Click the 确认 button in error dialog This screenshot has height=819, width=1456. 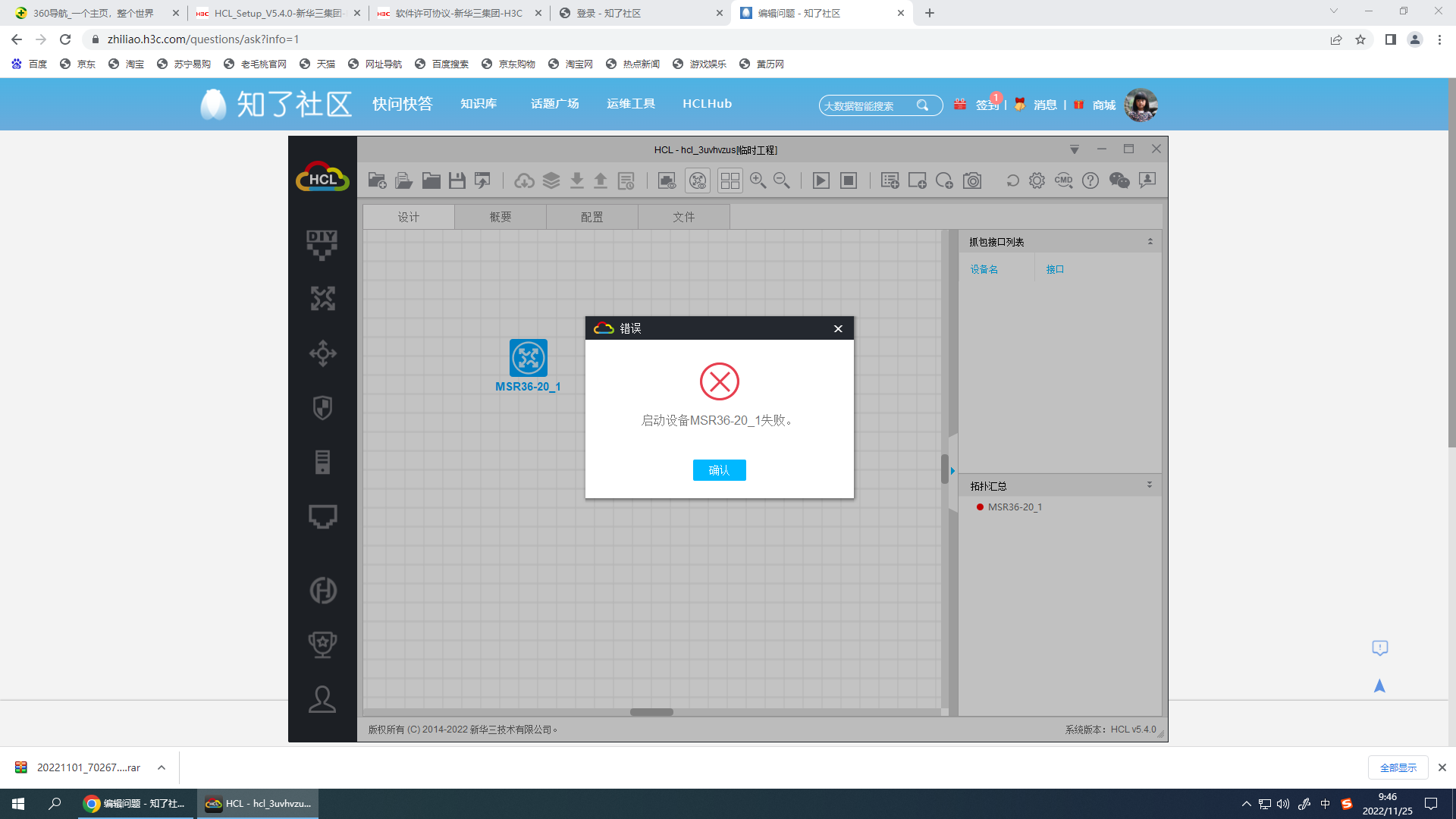click(719, 470)
